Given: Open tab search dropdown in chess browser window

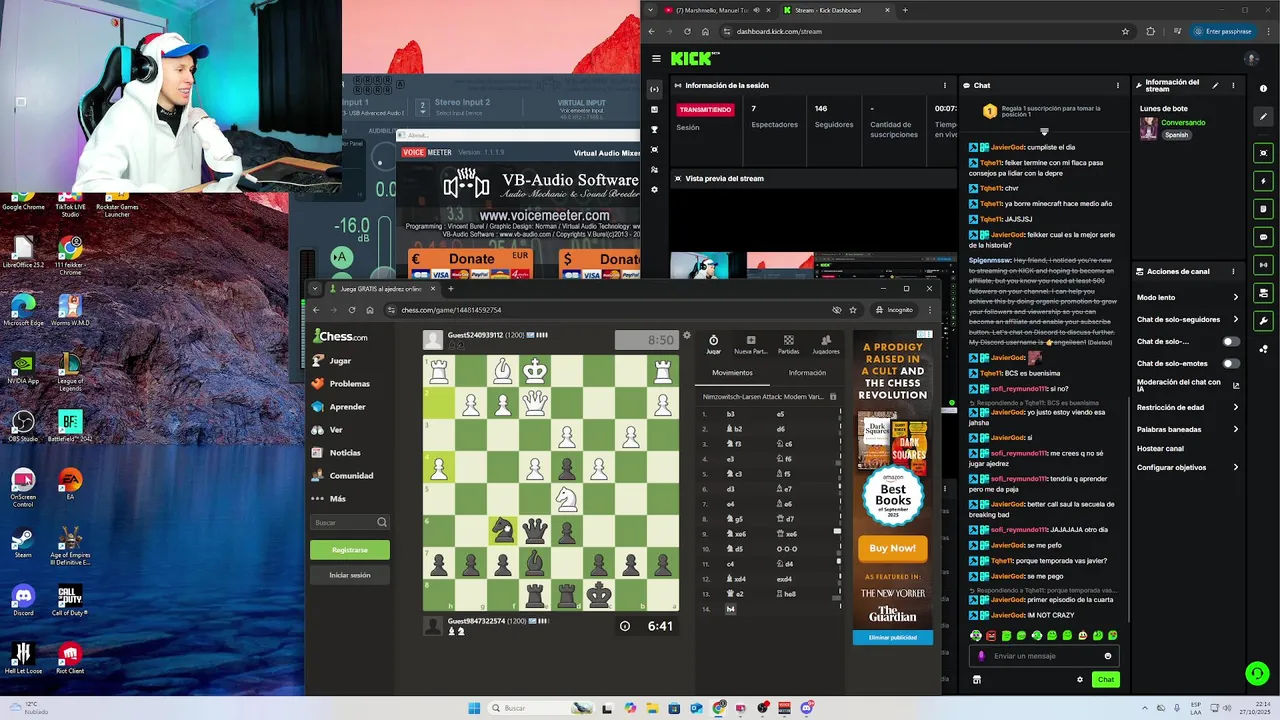Looking at the screenshot, I should [316, 289].
